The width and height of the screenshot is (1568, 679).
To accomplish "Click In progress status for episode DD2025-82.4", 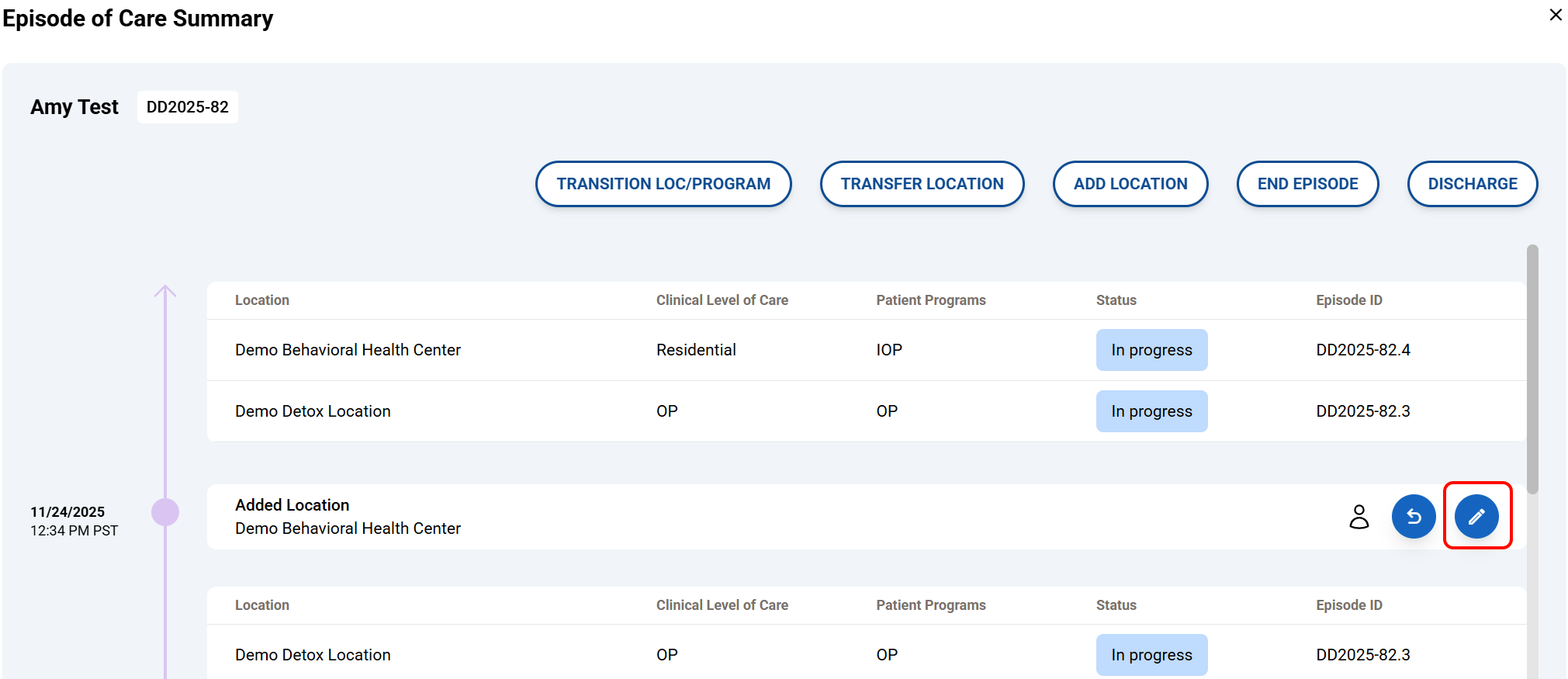I will click(1151, 350).
